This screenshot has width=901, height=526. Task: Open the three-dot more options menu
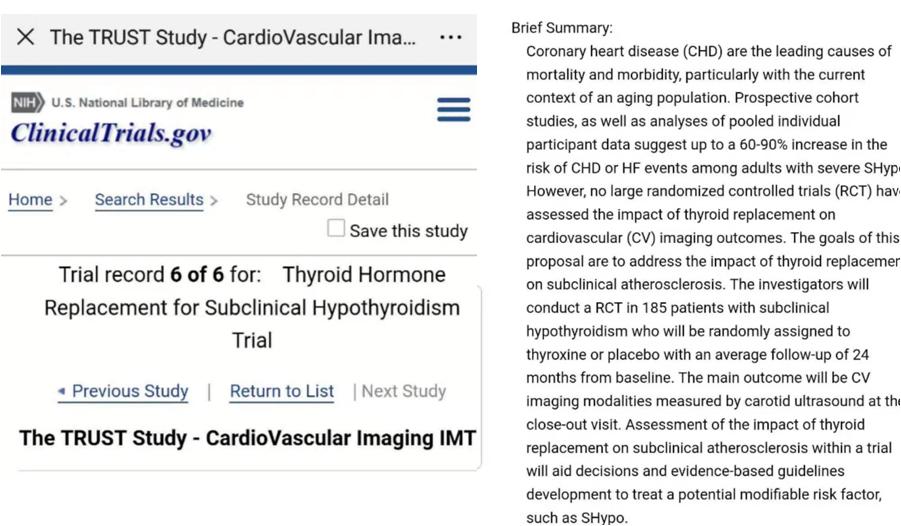tap(451, 37)
